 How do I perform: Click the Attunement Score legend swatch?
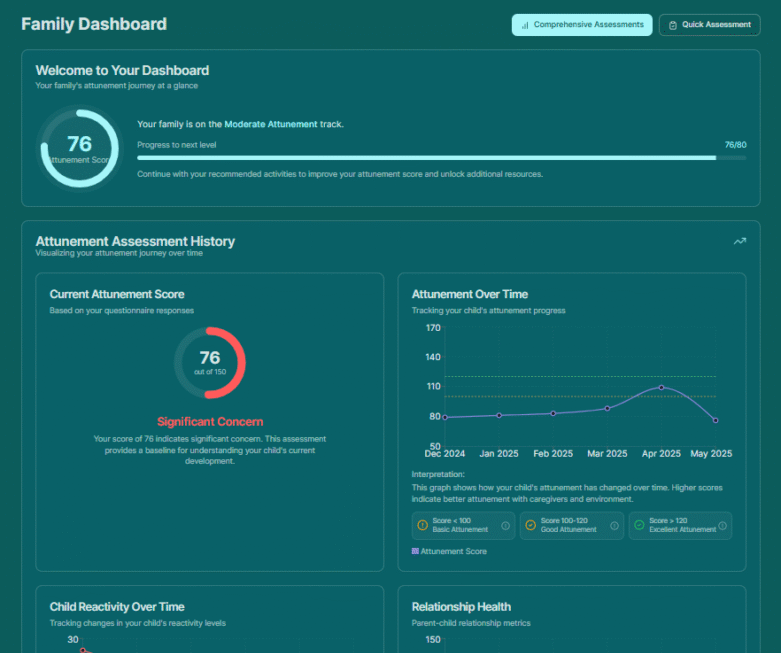point(415,551)
